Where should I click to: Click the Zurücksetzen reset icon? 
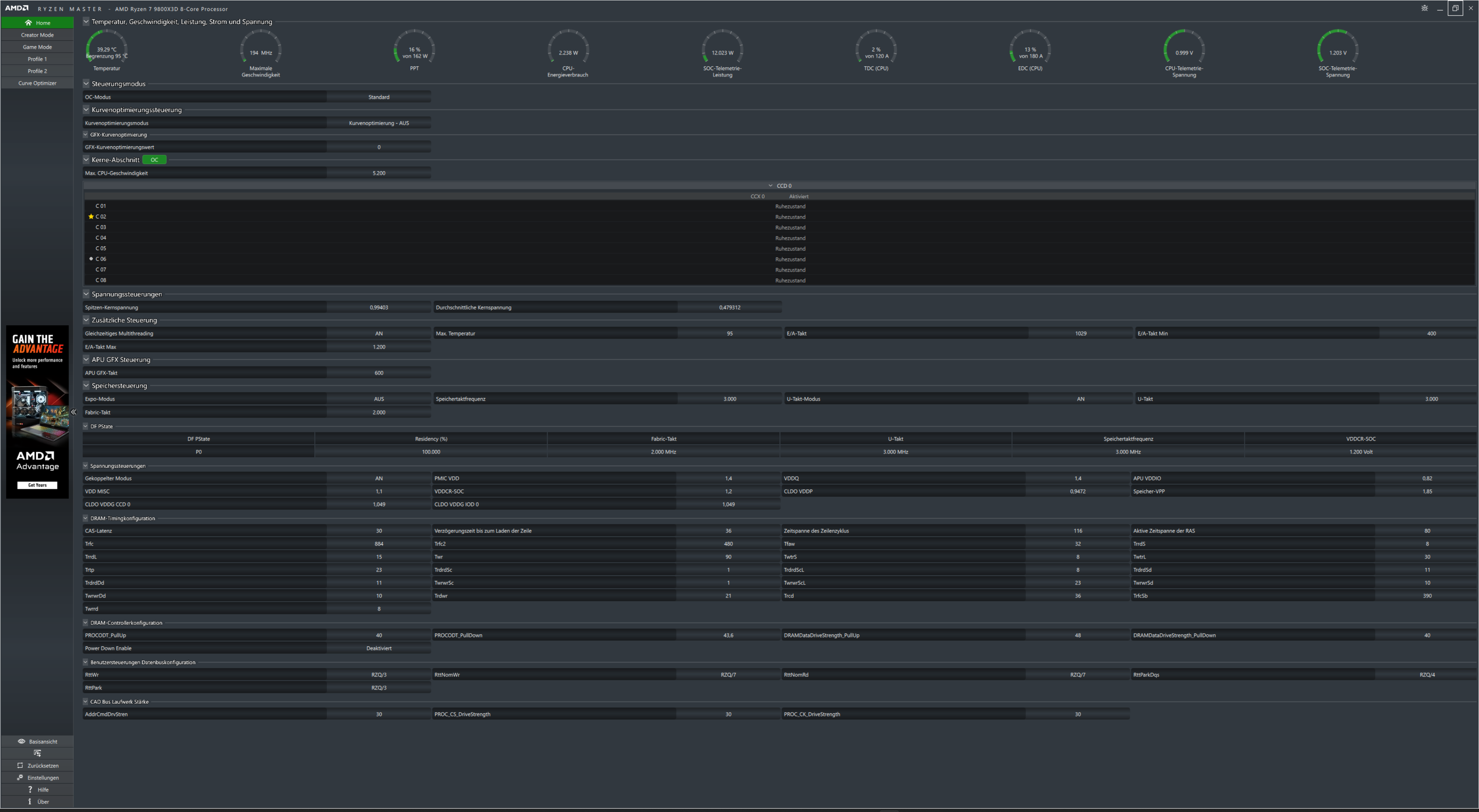pos(20,765)
